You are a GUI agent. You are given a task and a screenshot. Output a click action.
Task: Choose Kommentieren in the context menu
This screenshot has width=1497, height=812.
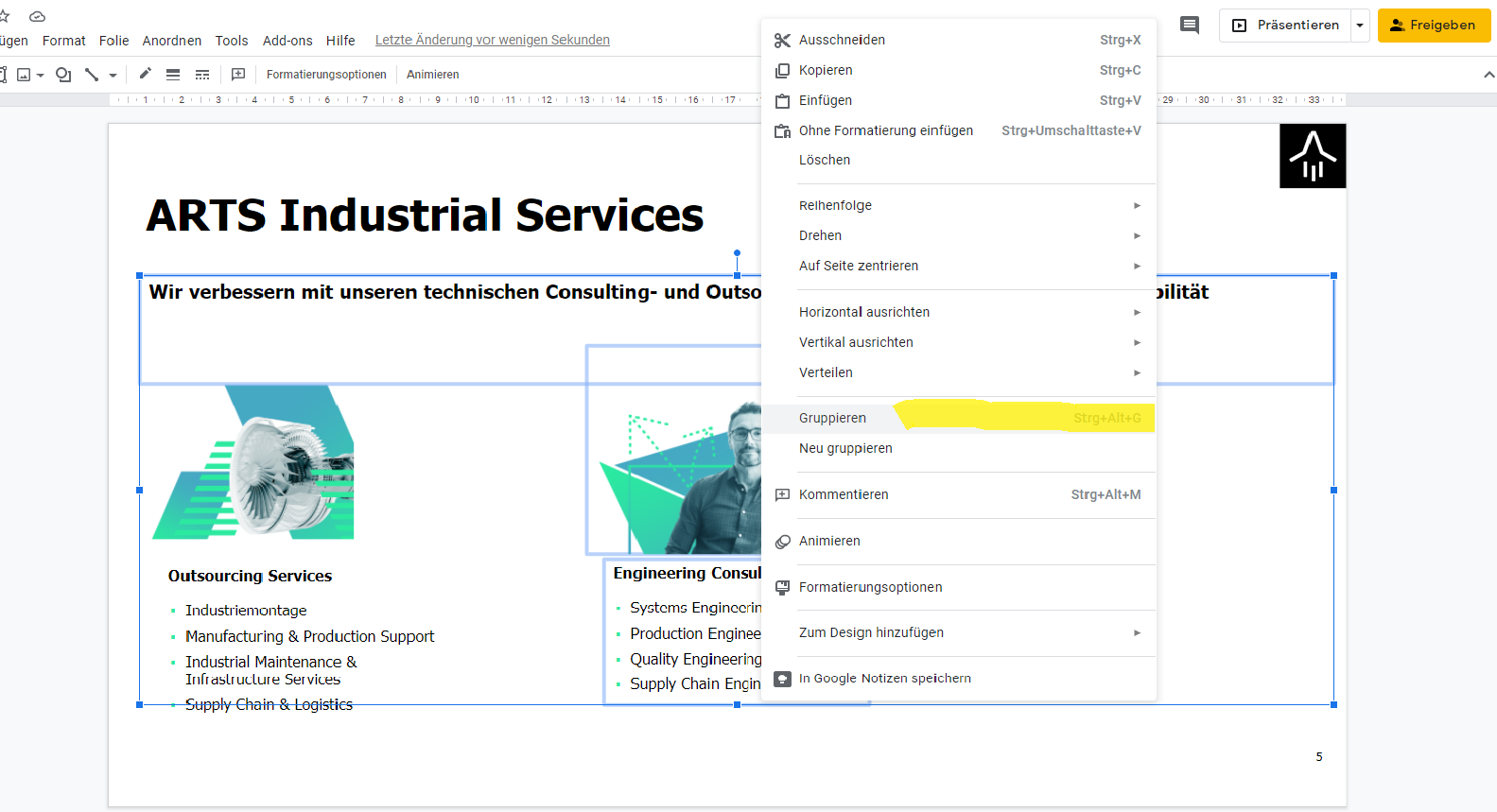pyautogui.click(x=959, y=494)
